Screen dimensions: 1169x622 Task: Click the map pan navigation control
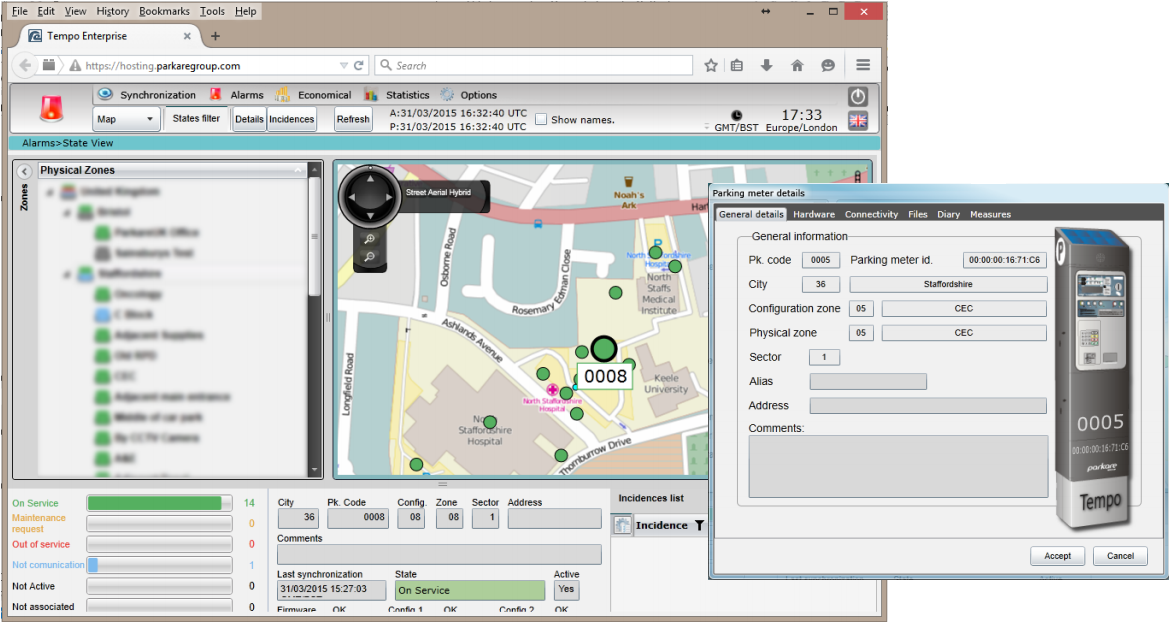(370, 198)
